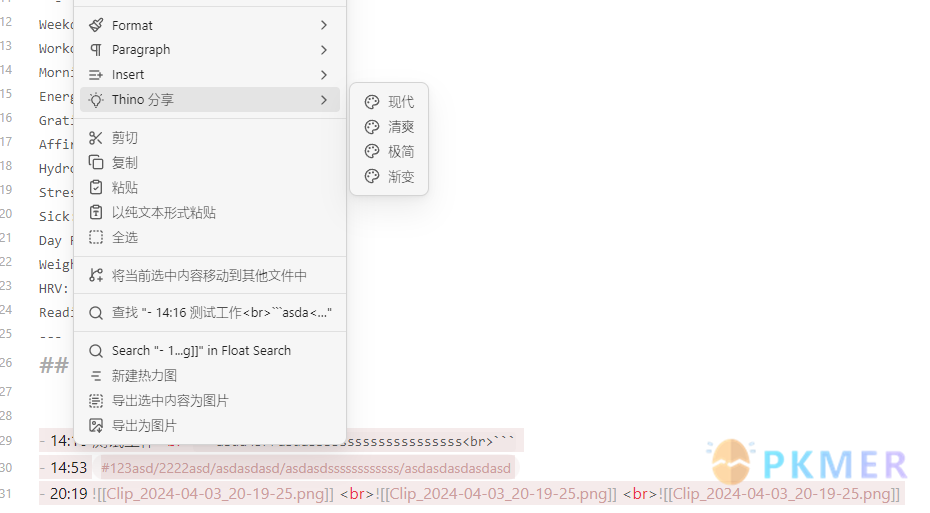Click the dashed square select-all icon
This screenshot has width=930, height=513.
(x=95, y=237)
